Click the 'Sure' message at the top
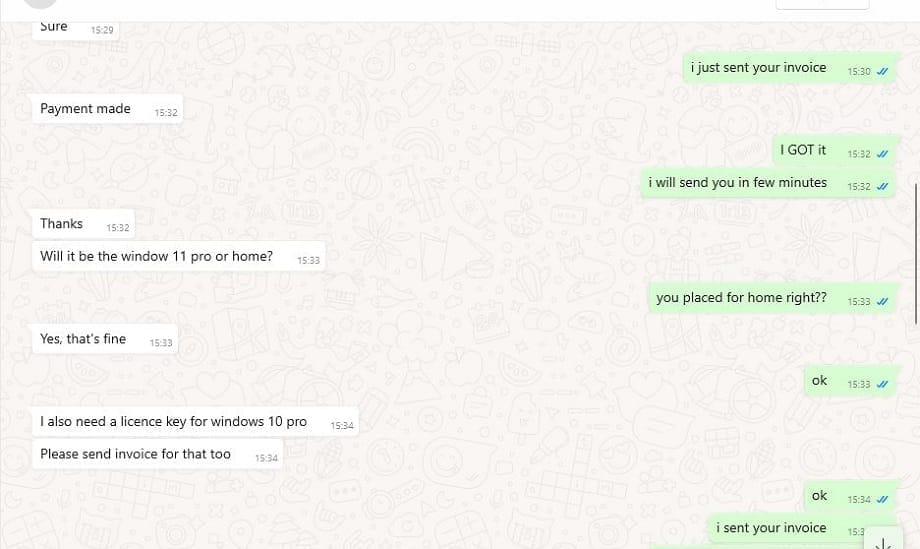The width and height of the screenshot is (920, 549). click(x=76, y=29)
